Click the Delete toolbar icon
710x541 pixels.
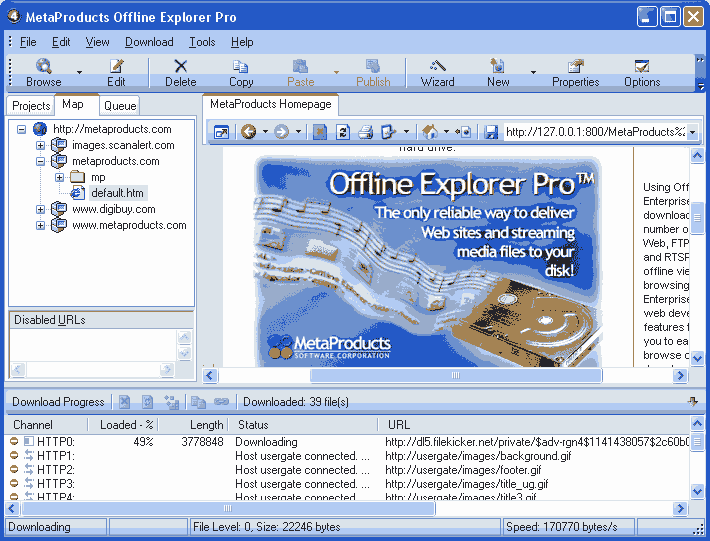tap(181, 72)
